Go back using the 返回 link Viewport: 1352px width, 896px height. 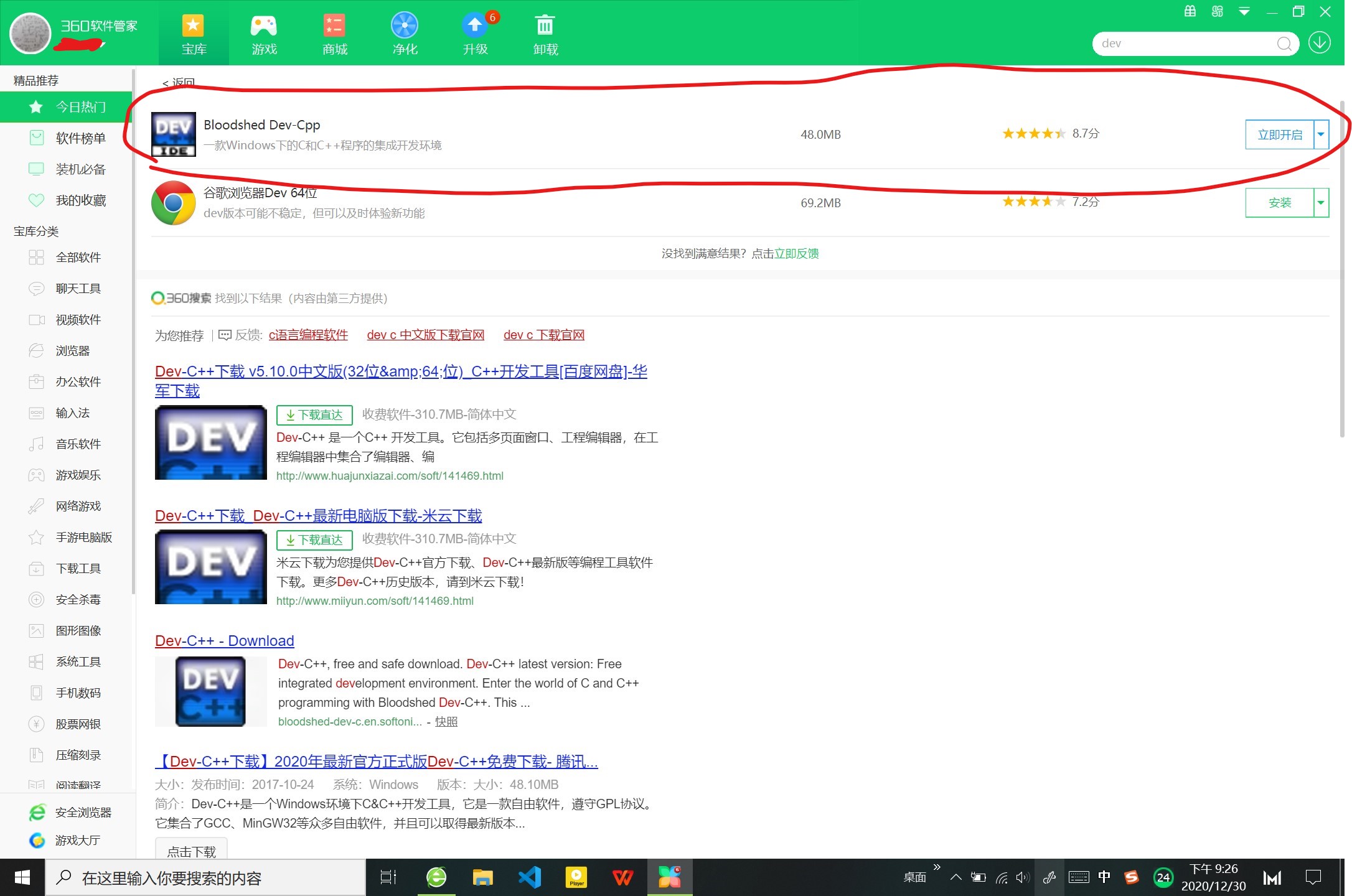(179, 83)
